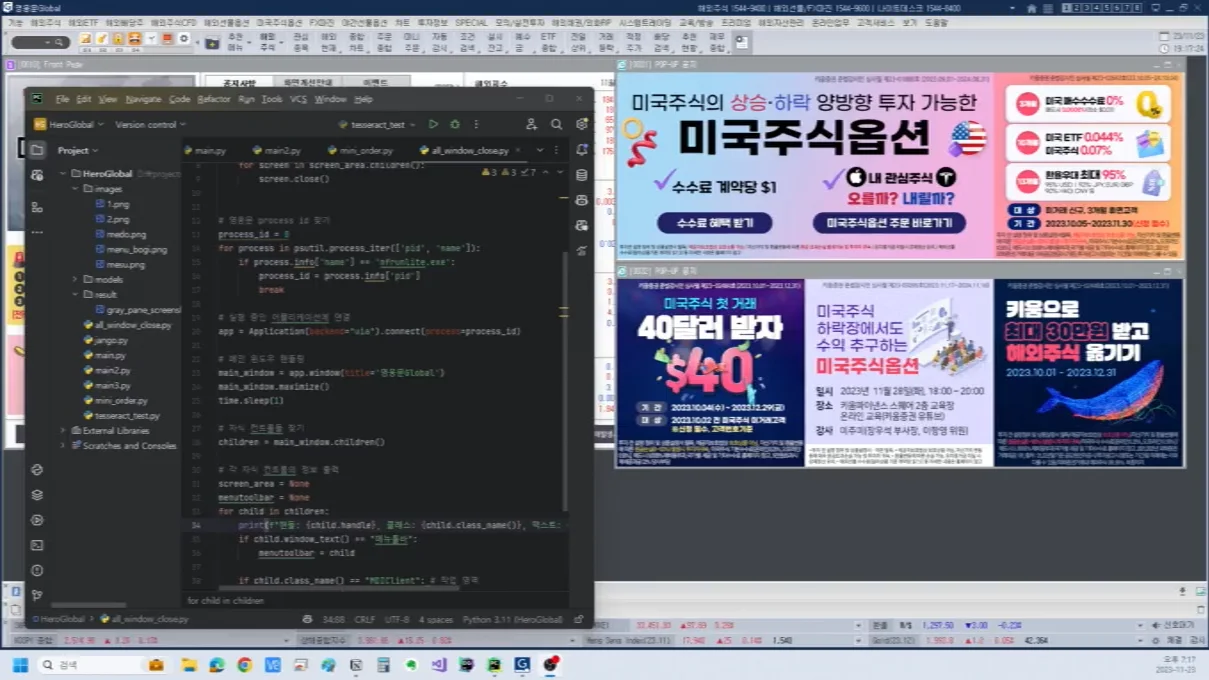Click the Debug bug icon in PyCharm

tap(455, 124)
